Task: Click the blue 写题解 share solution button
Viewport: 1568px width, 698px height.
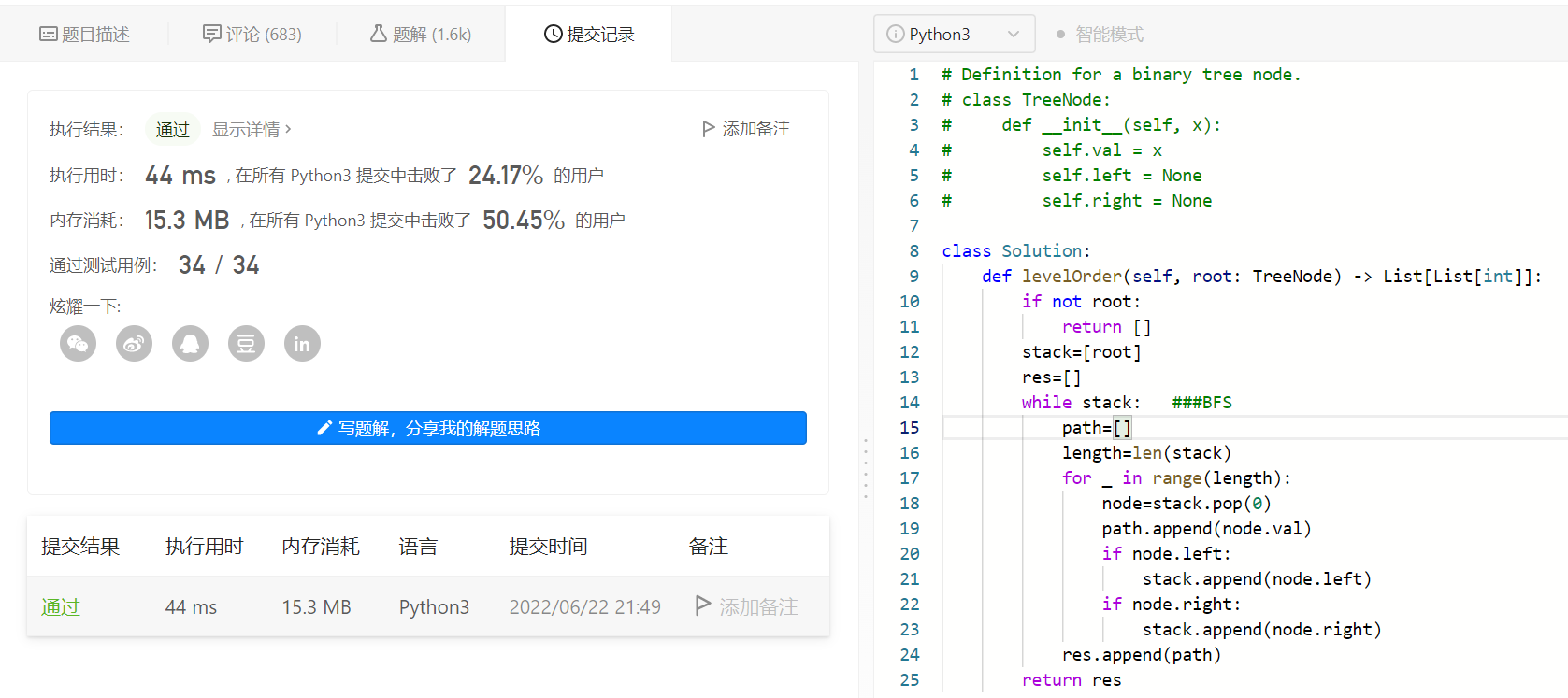Action: (428, 428)
